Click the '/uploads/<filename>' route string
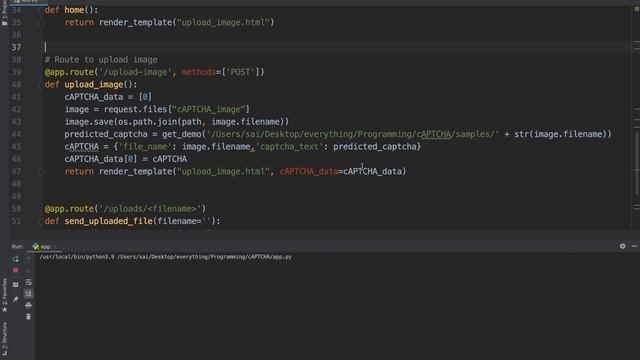640x360 pixels. 150,209
